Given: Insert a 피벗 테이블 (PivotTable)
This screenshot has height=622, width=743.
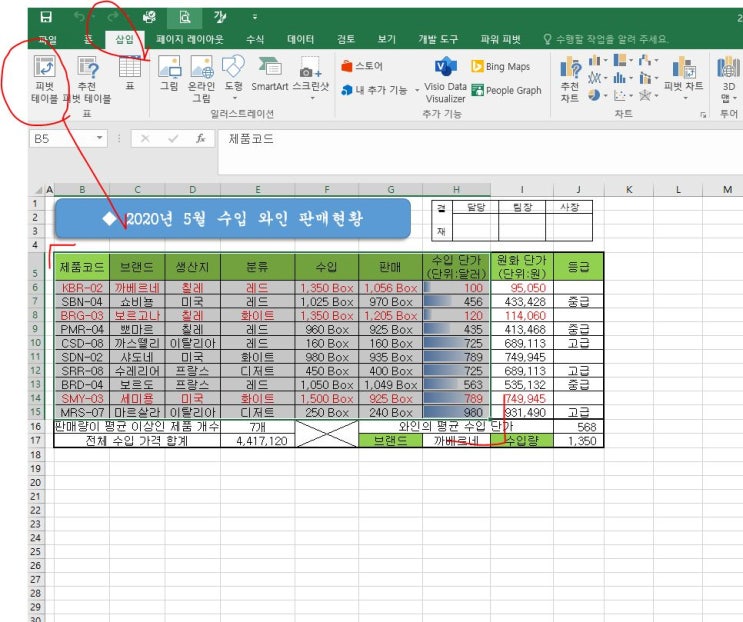Looking at the screenshot, I should (x=45, y=80).
